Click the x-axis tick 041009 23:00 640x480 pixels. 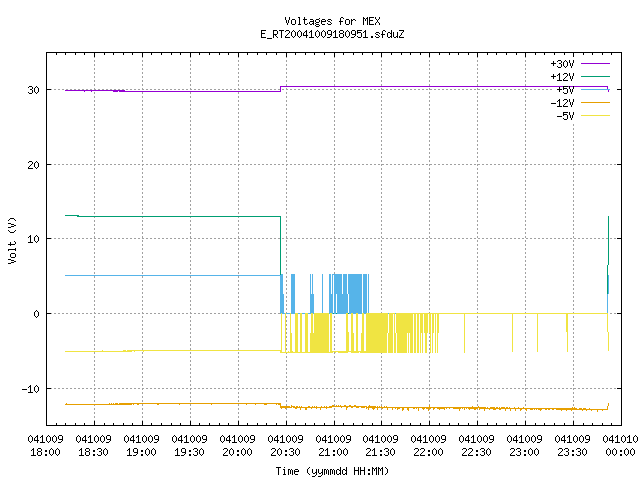(x=524, y=446)
